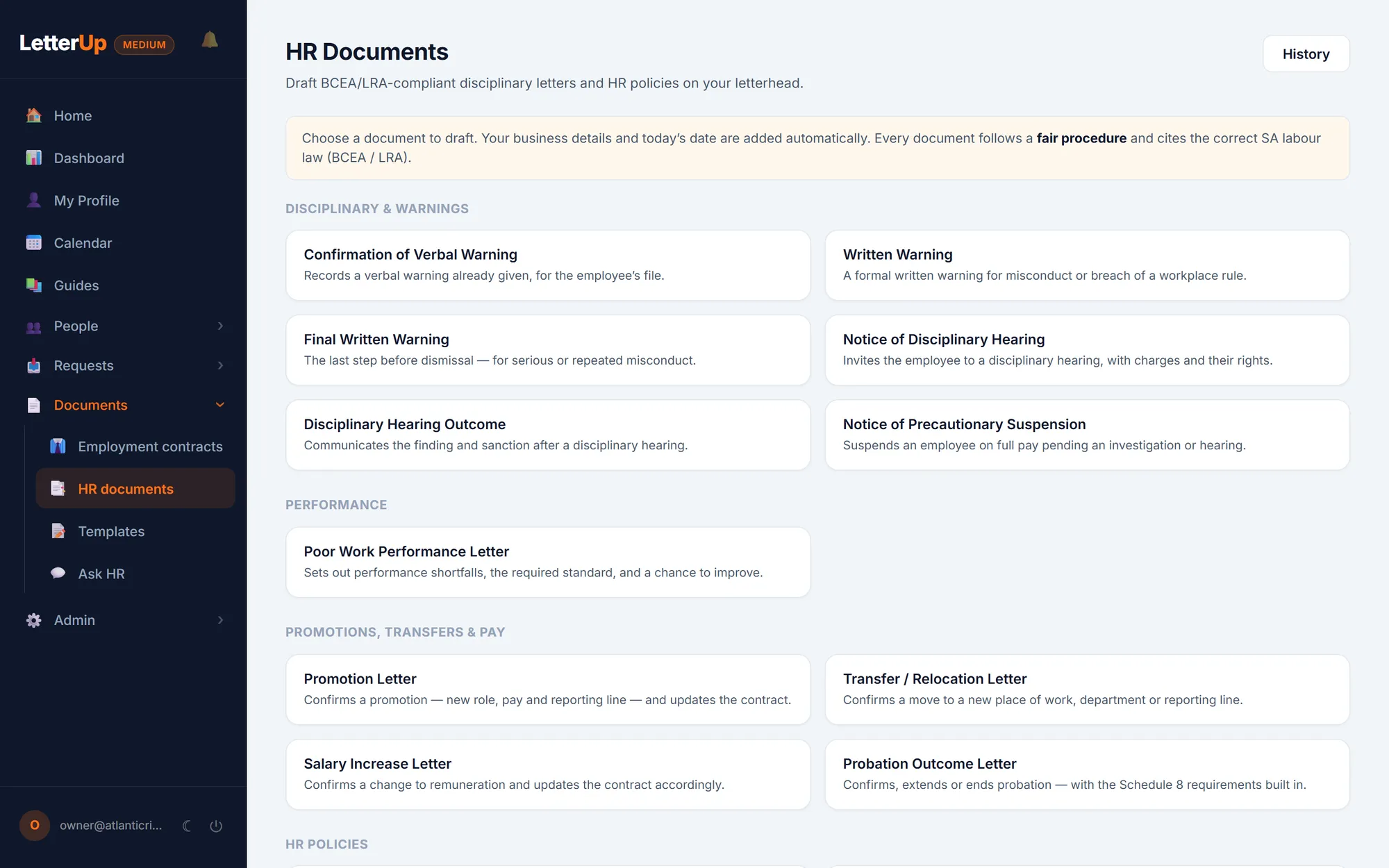Open Dashboard from the sidebar
Viewport: 1389px width, 868px height.
click(124, 158)
